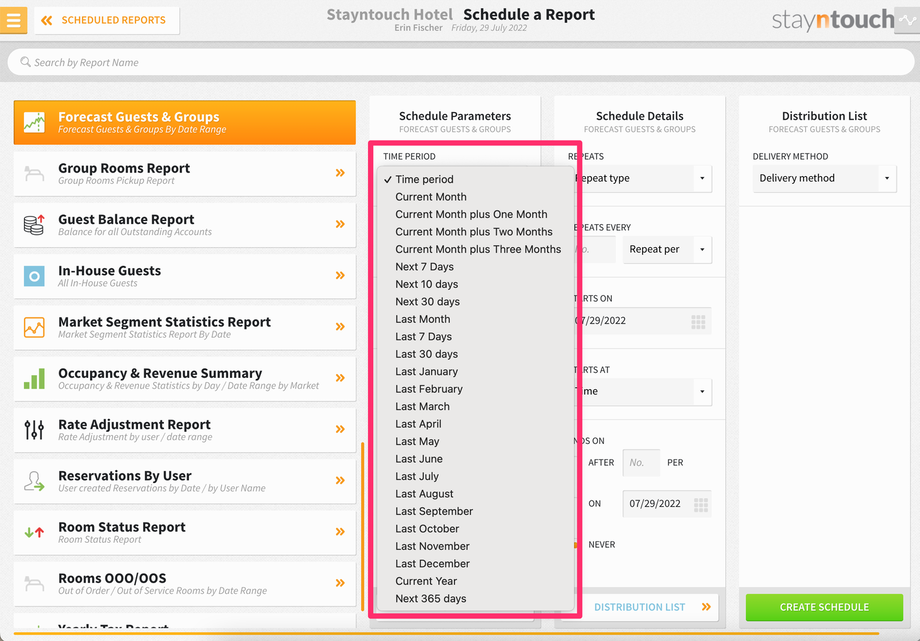Click the Reservations By User person icon

click(34, 481)
